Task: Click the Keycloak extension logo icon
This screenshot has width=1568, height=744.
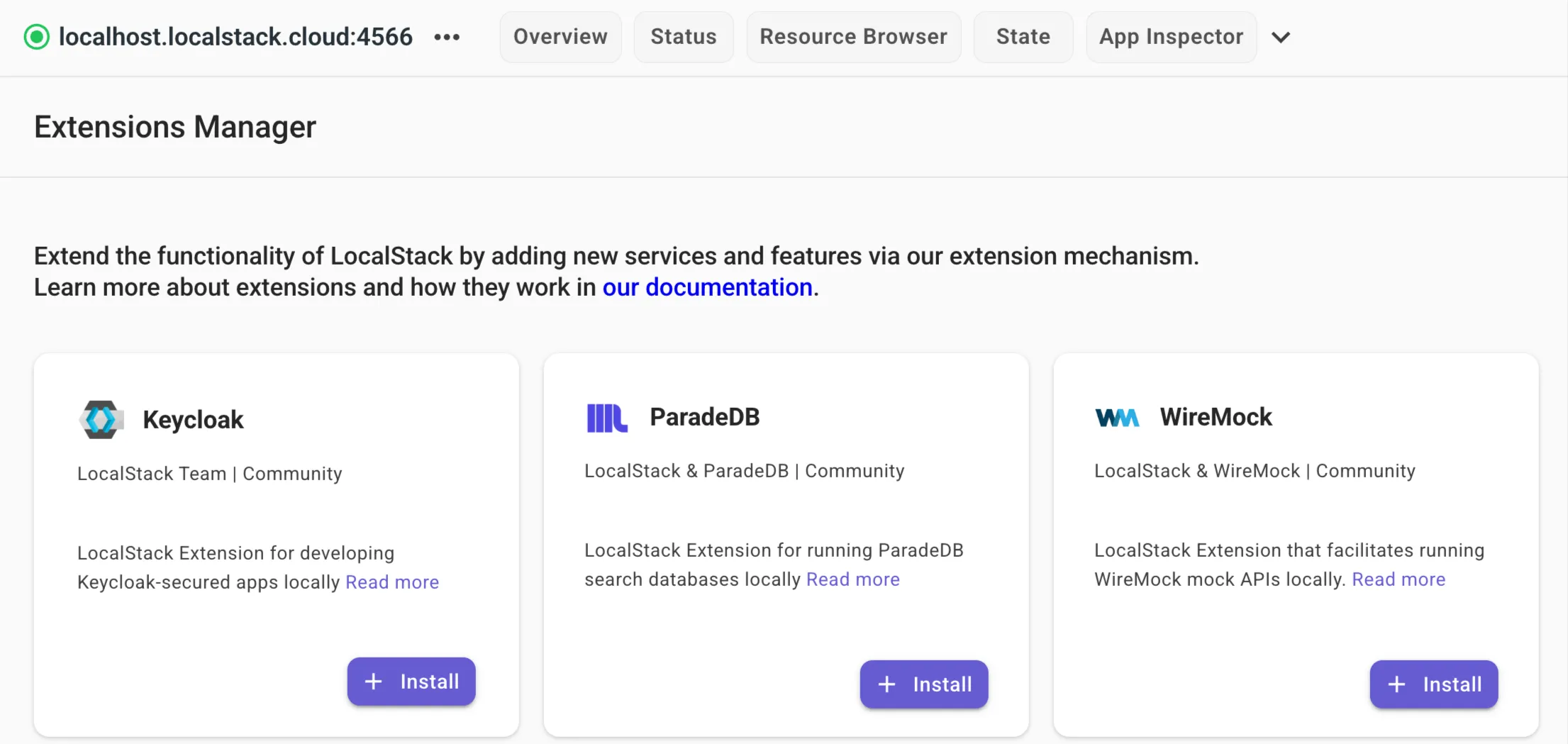Action: (101, 418)
